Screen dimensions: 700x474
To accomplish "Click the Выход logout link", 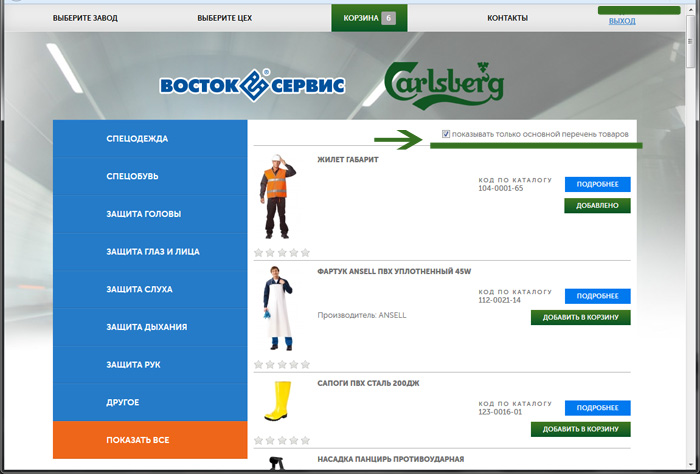I will click(622, 21).
